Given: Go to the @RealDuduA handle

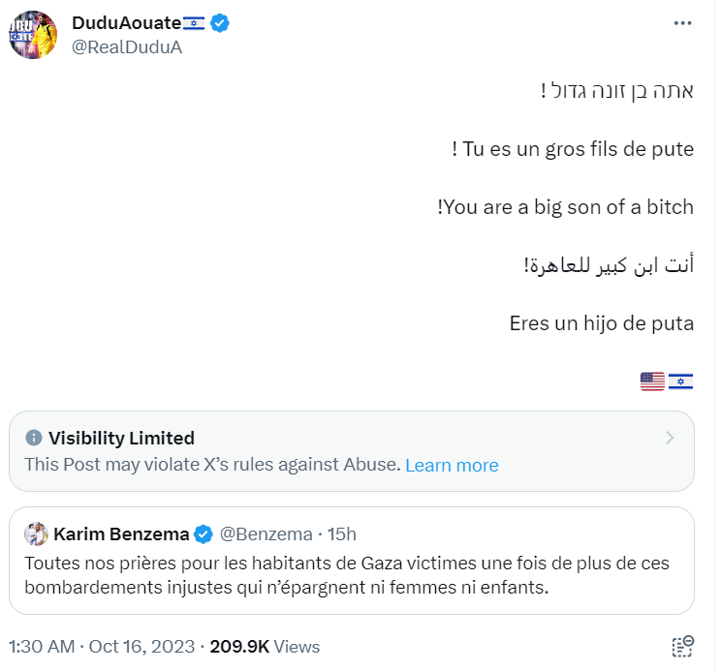Looking at the screenshot, I should (127, 47).
